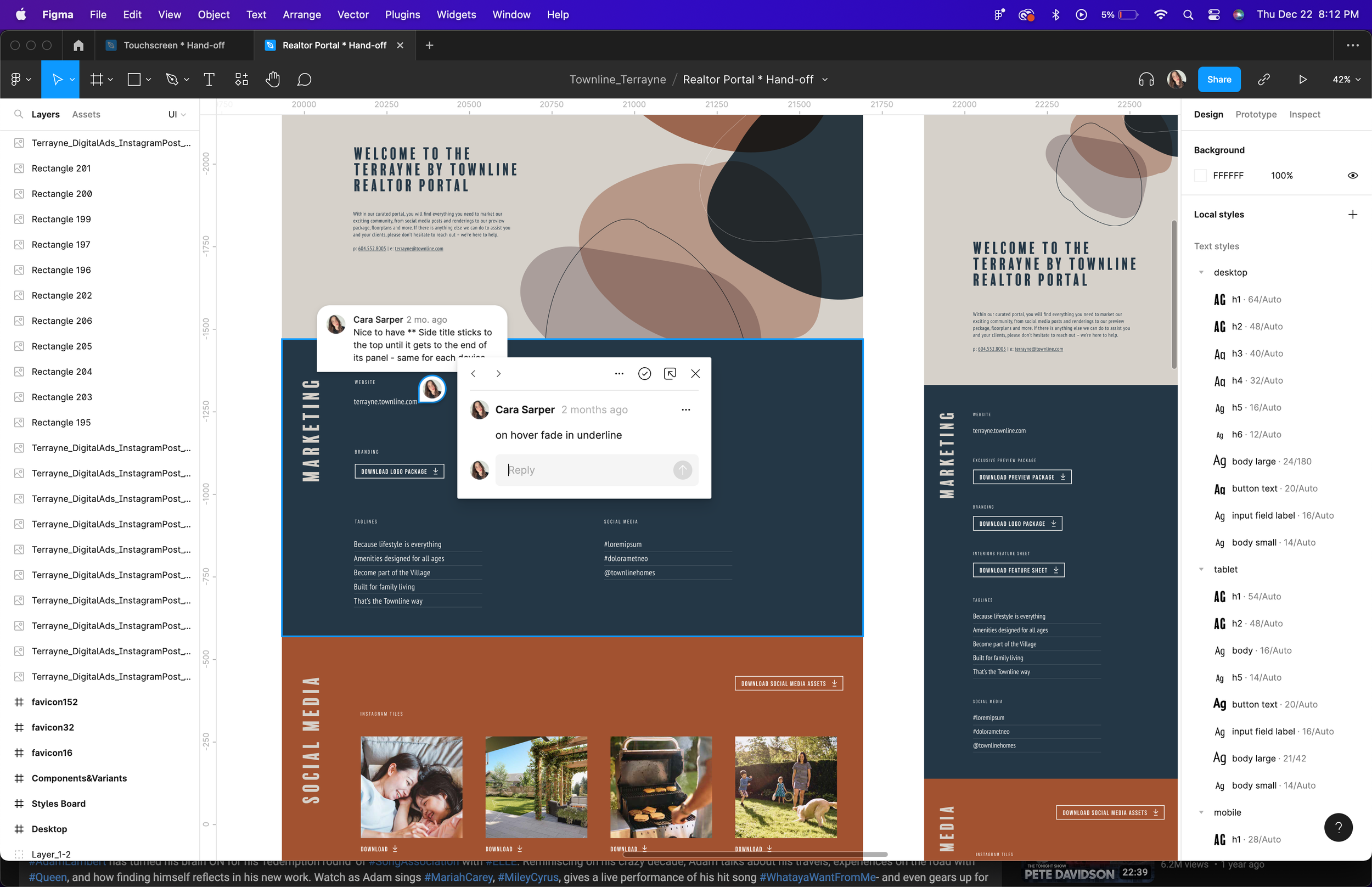This screenshot has width=1372, height=887.
Task: Select the Text tool
Action: 209,80
